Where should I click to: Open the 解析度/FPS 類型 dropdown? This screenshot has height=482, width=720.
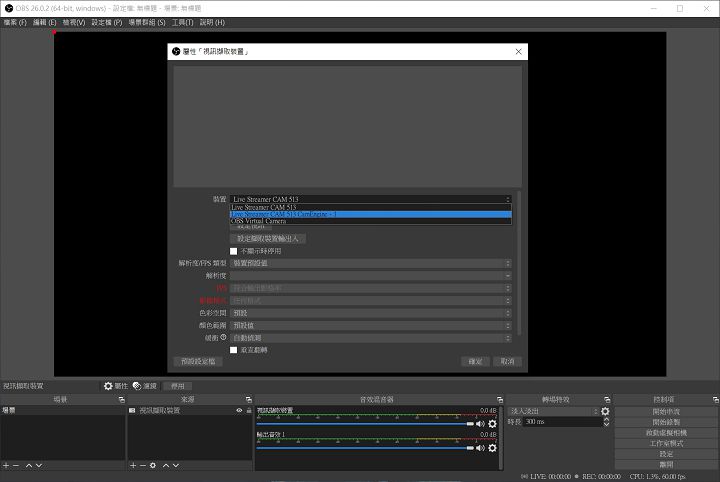[x=370, y=263]
